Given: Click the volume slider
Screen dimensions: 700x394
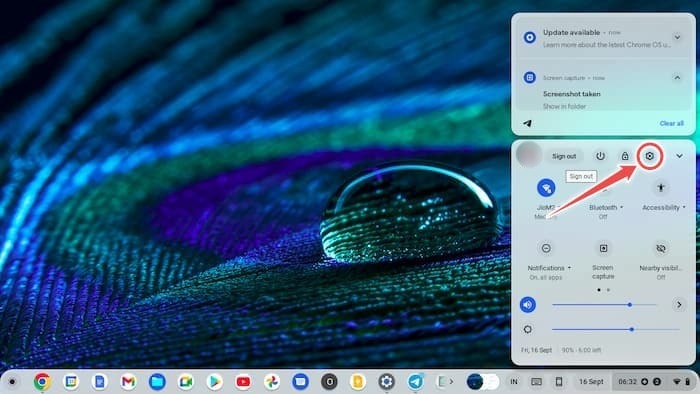Looking at the screenshot, I should [x=604, y=305].
